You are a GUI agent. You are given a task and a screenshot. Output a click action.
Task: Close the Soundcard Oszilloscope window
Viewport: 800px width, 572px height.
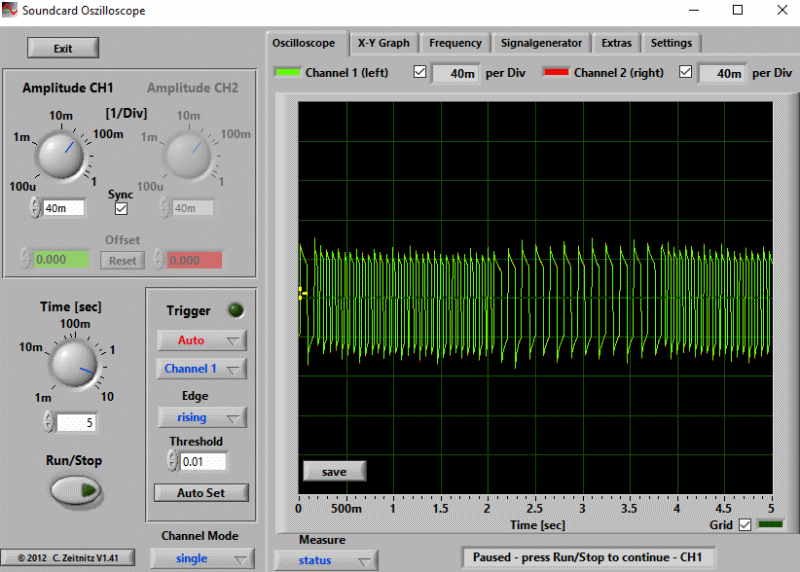(782, 10)
